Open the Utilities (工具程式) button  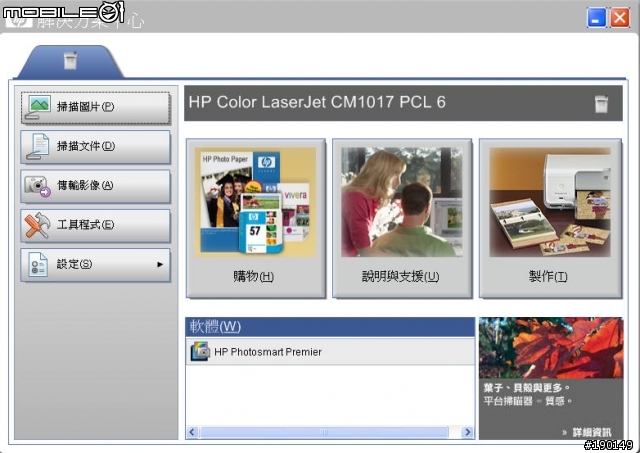click(x=96, y=225)
